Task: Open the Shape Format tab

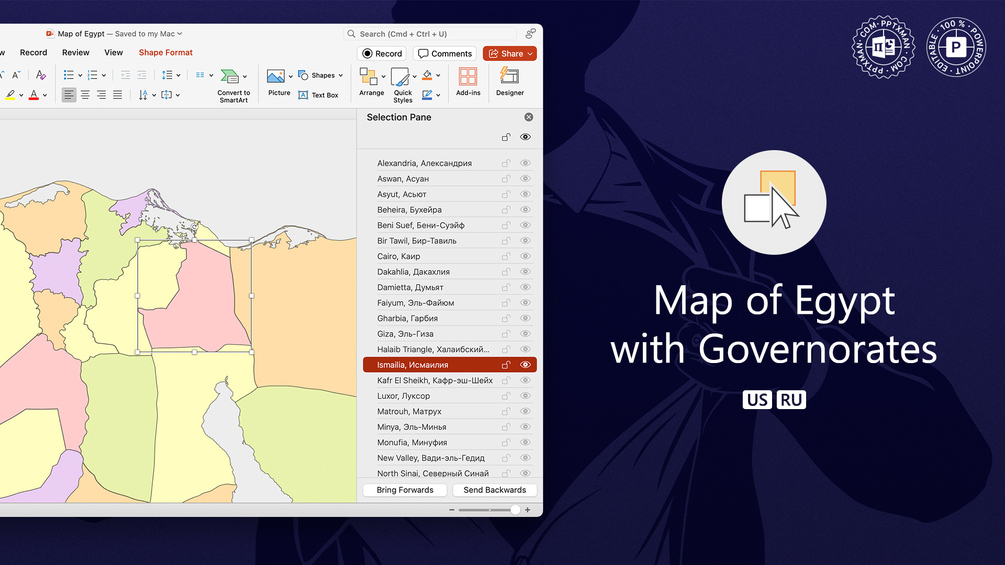Action: [x=165, y=53]
